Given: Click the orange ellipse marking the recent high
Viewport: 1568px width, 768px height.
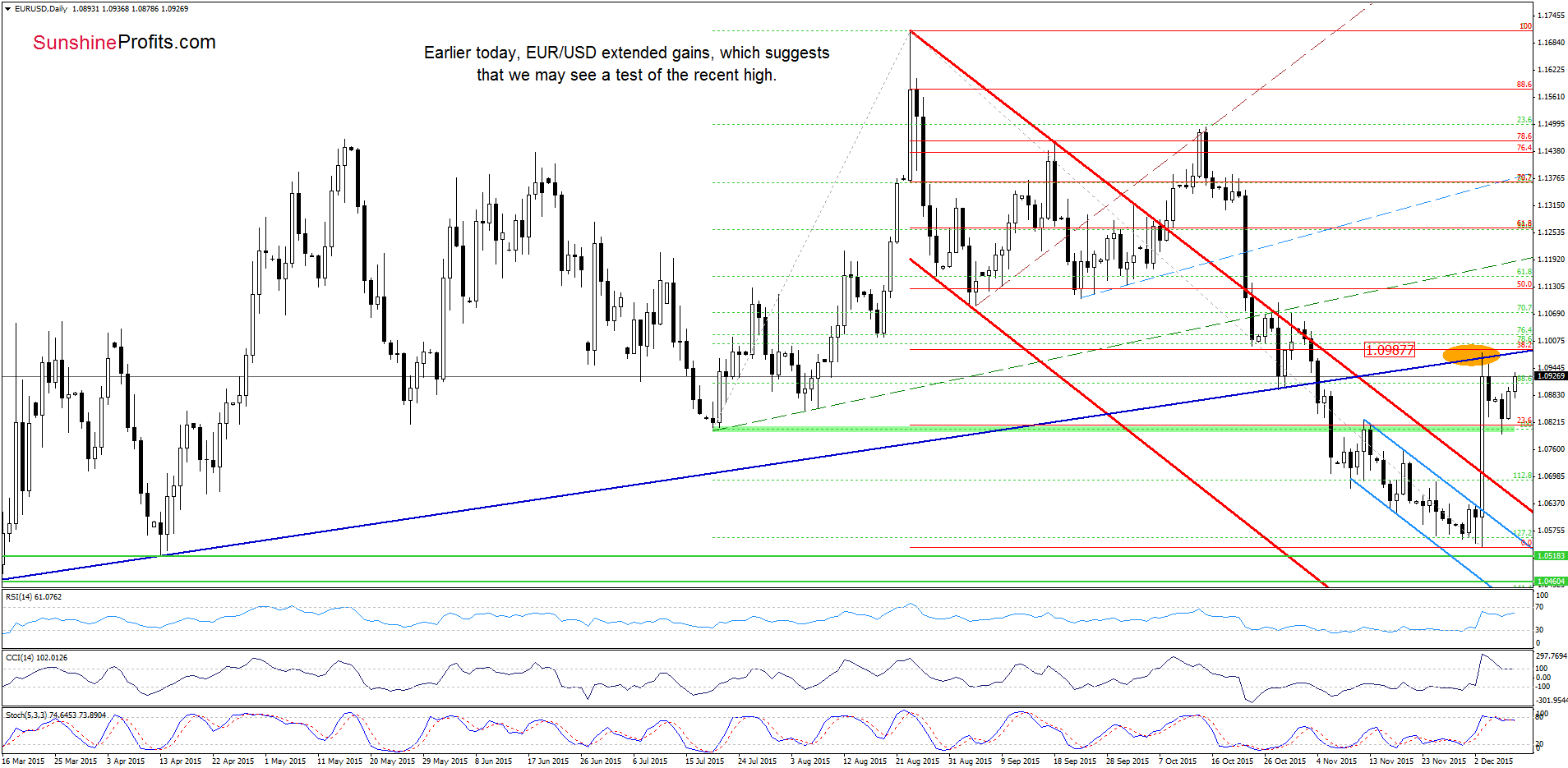Looking at the screenshot, I should 1471,355.
